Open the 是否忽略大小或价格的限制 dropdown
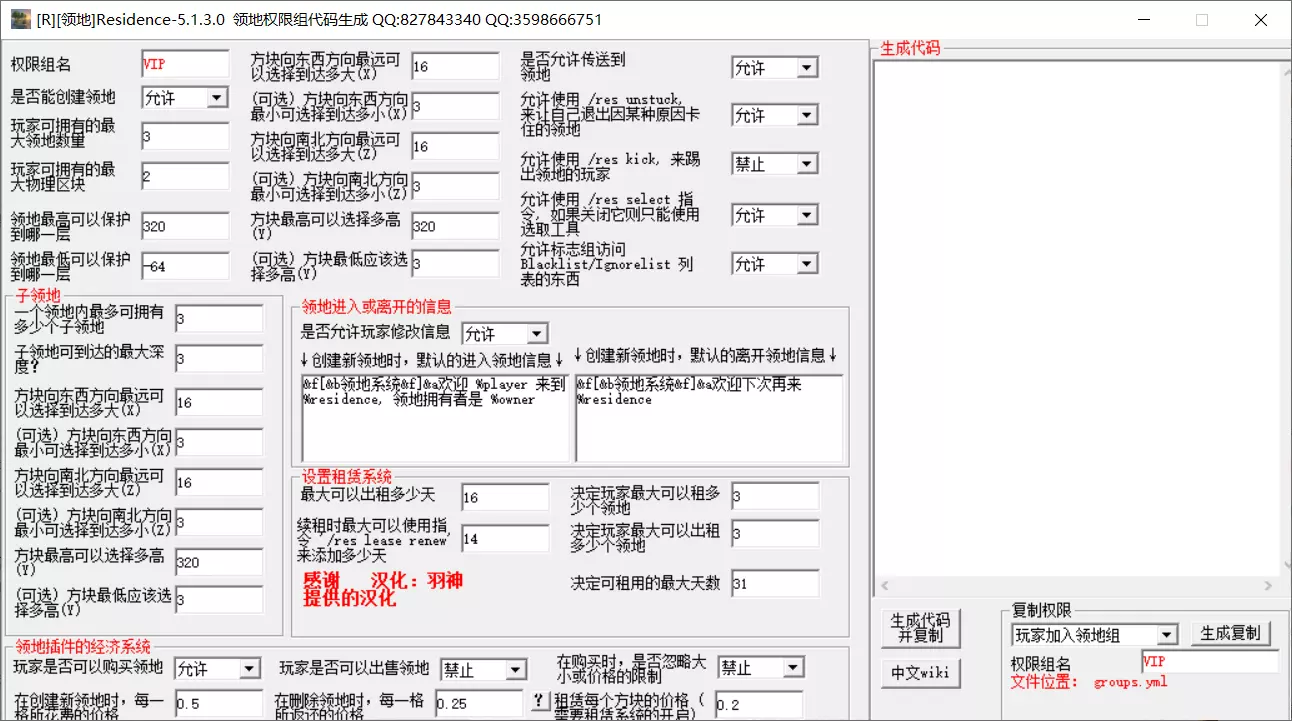Image resolution: width=1292 pixels, height=721 pixels. [762, 667]
